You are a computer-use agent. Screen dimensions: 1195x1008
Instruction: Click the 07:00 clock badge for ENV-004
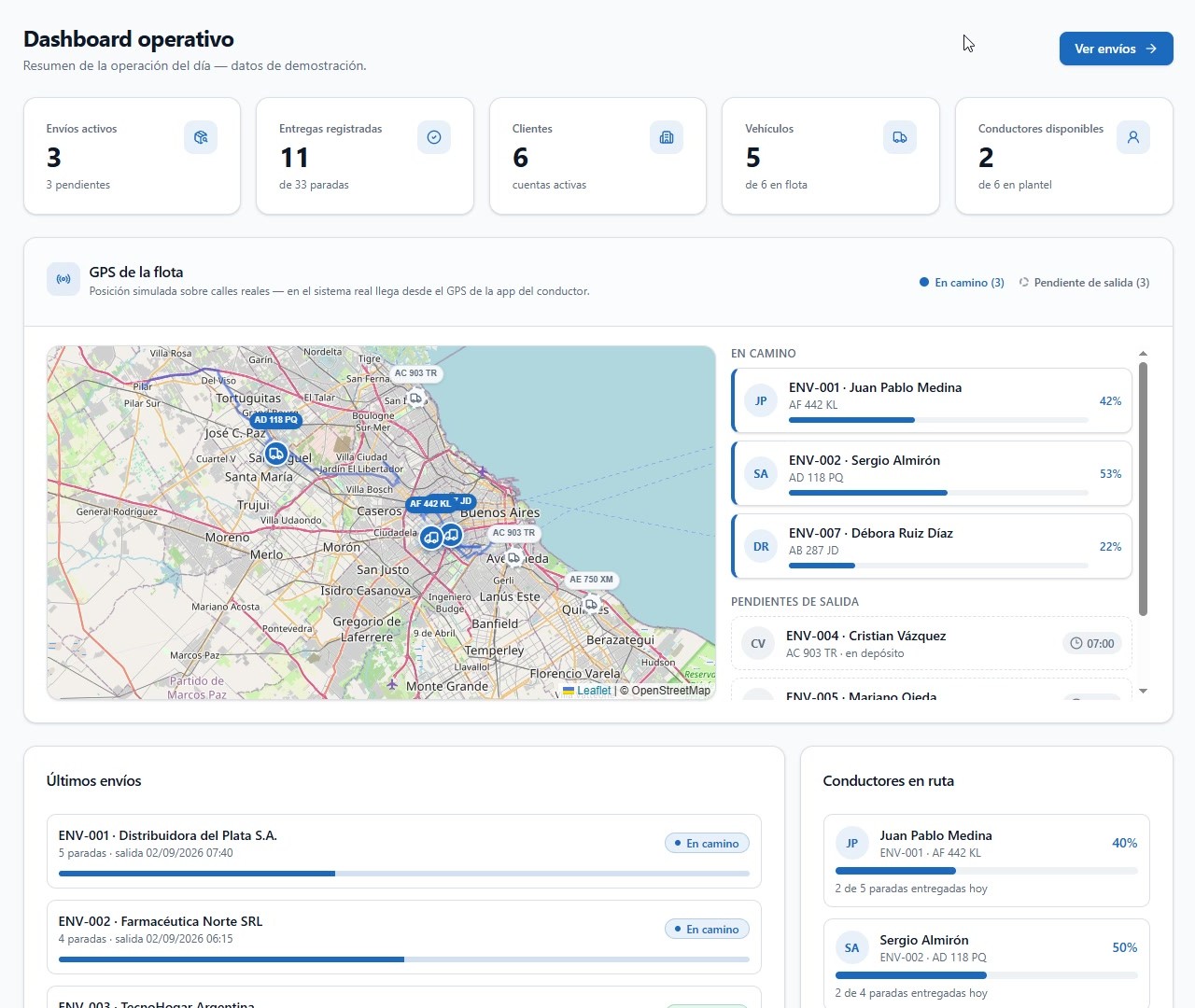click(1092, 643)
